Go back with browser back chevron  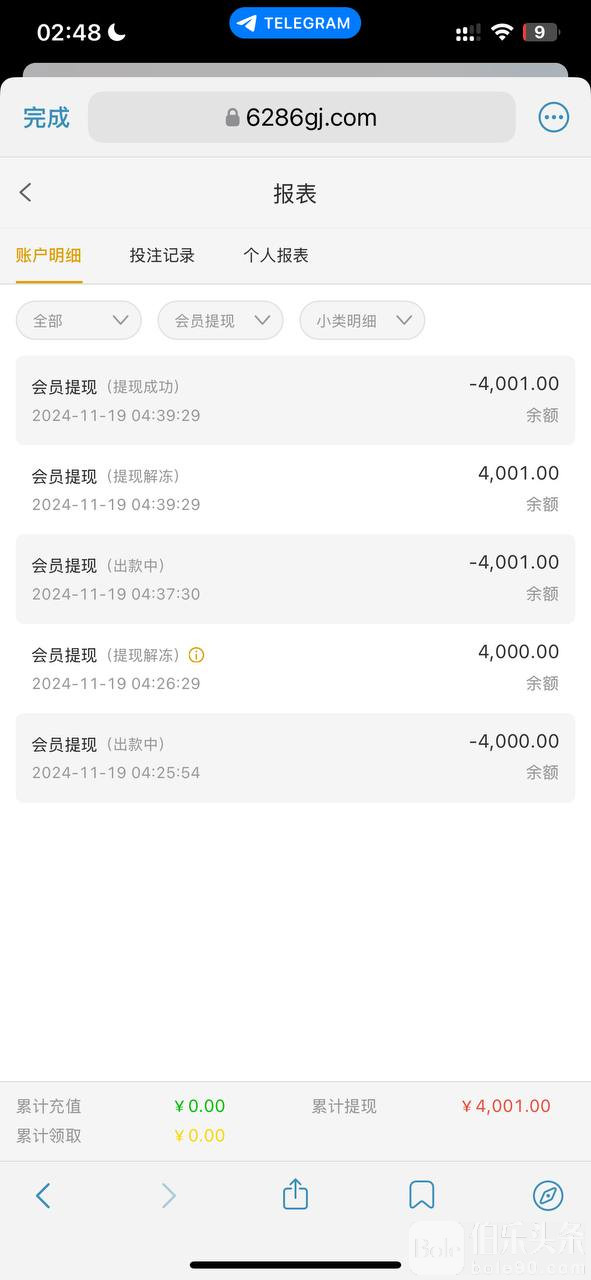tap(42, 1195)
